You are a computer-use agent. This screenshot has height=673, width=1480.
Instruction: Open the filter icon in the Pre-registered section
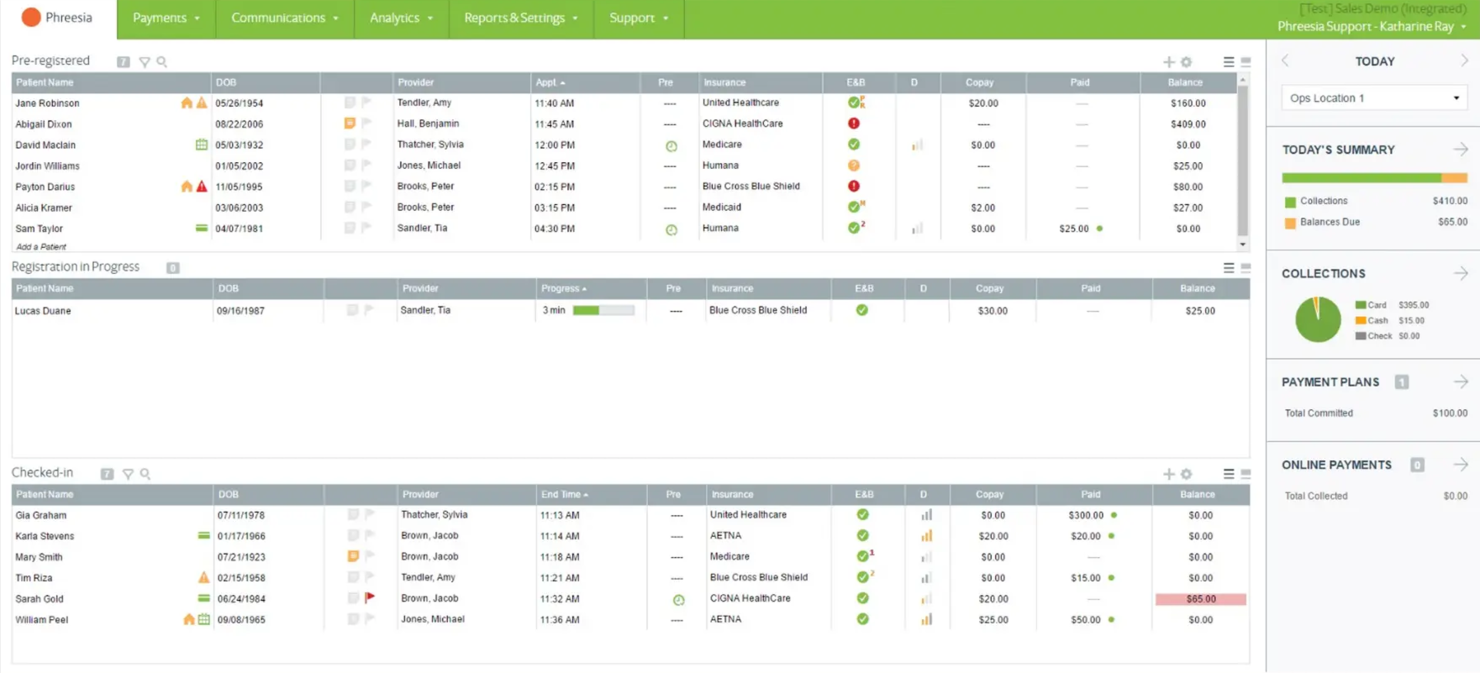(x=145, y=62)
